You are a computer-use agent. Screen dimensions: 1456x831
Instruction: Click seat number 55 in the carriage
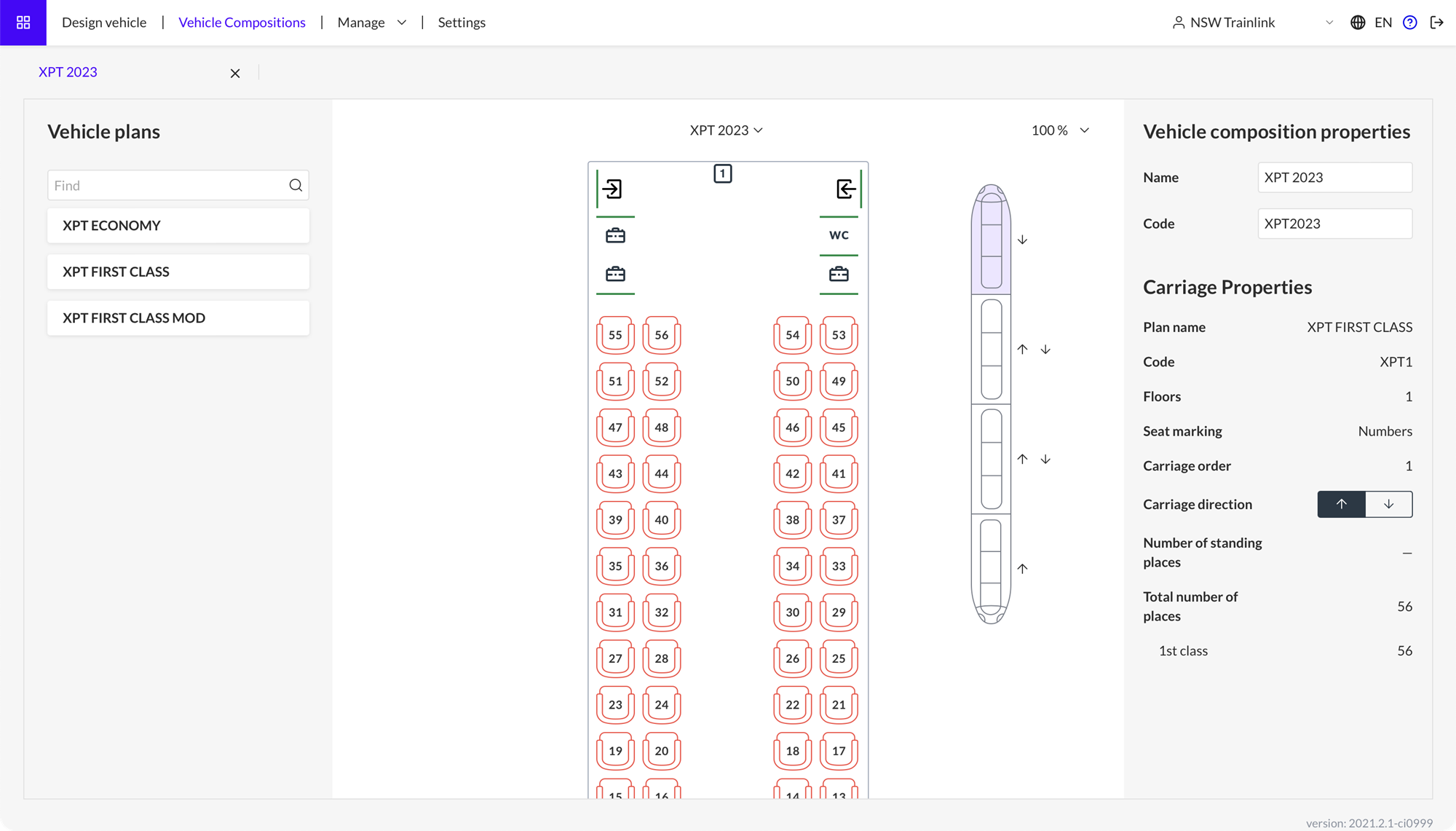pyautogui.click(x=615, y=334)
